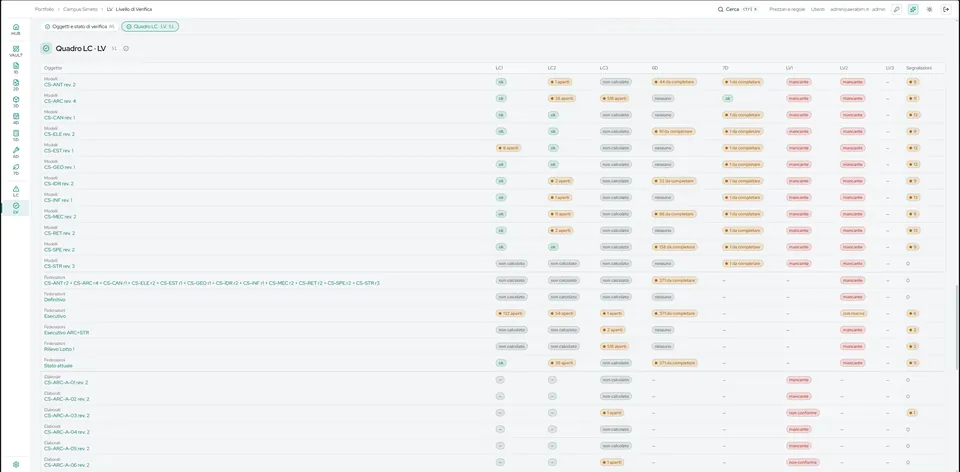Click the Cerca search field
Screen dimensions: 960x472
point(740,9)
